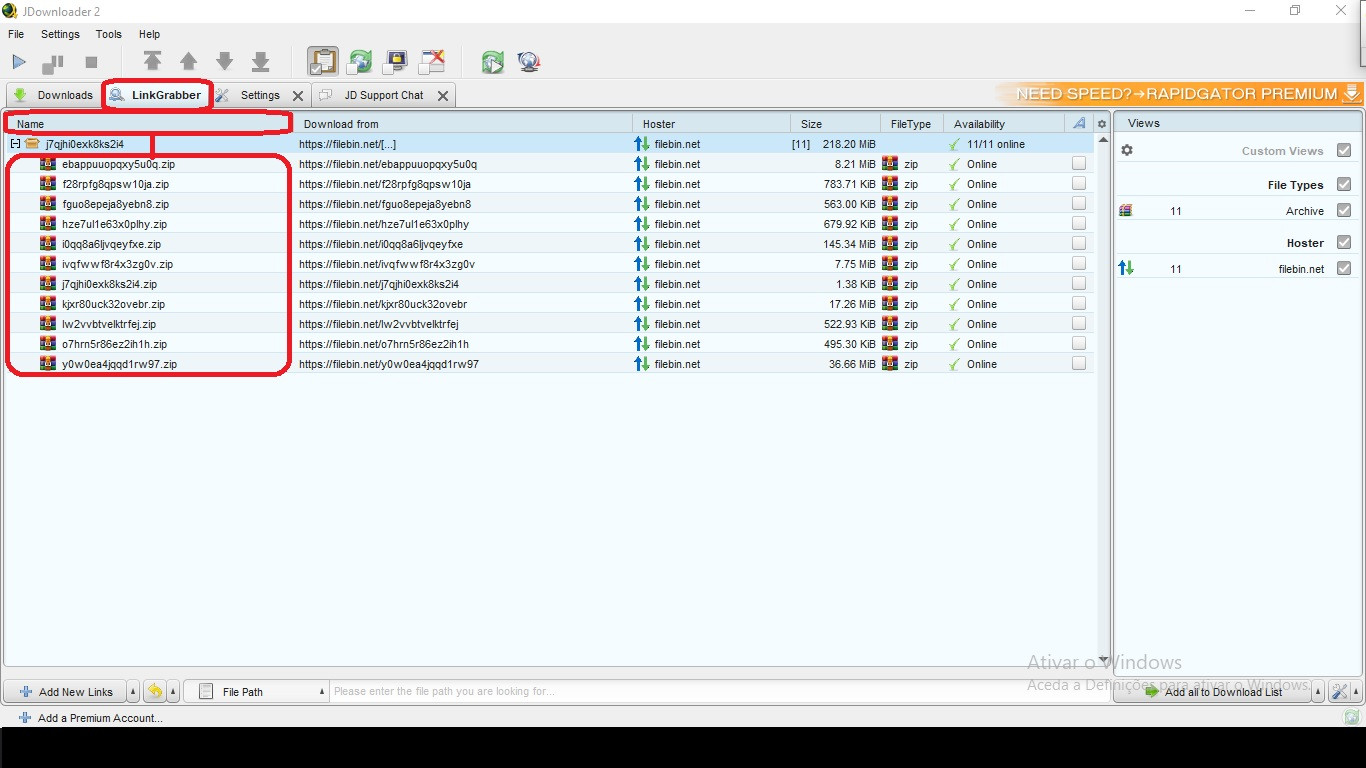Viewport: 1366px width, 768px height.
Task: Open bottom-right wrench settings icon
Action: click(1341, 692)
